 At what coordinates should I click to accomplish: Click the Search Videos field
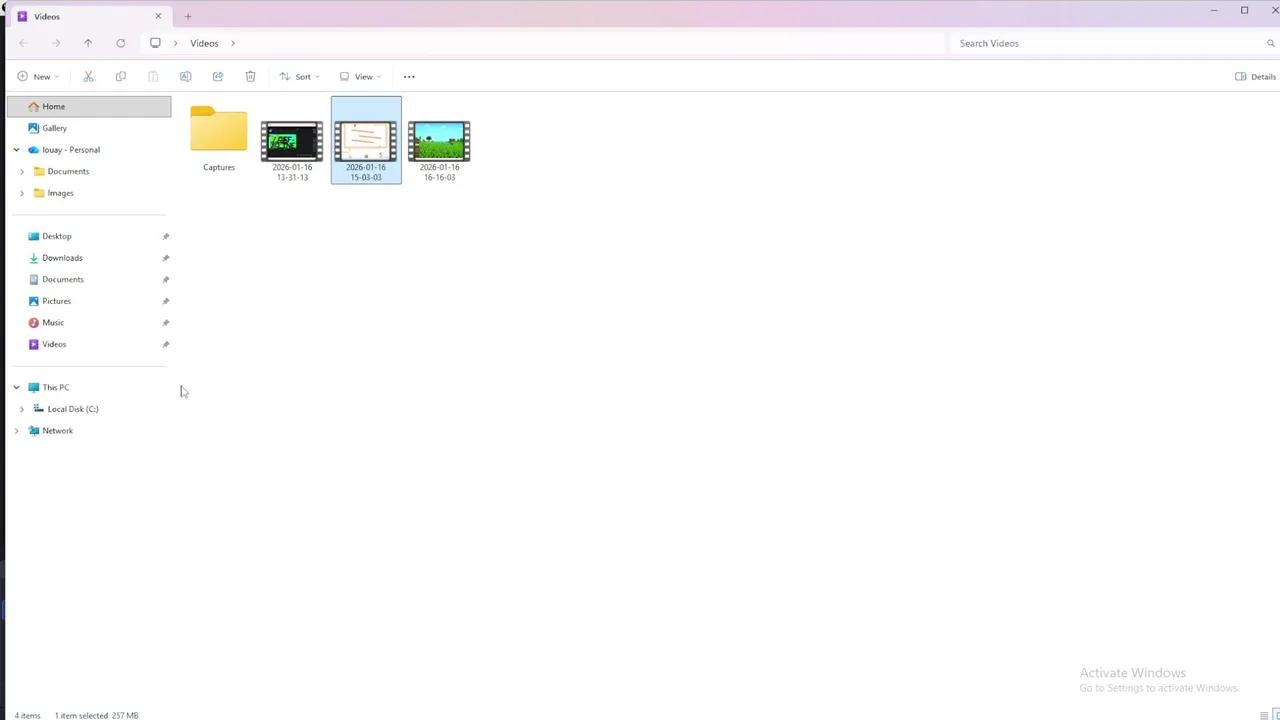[1108, 43]
